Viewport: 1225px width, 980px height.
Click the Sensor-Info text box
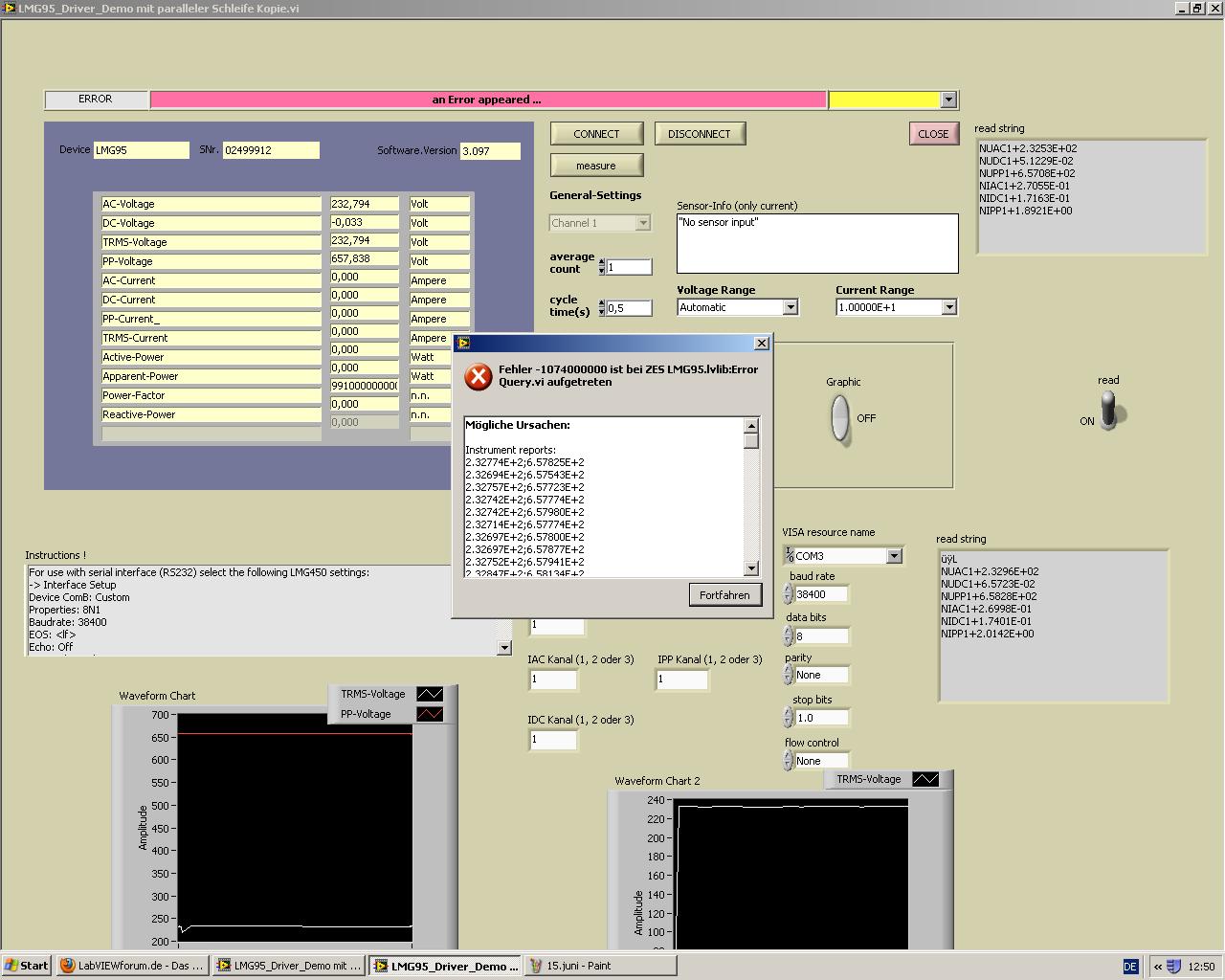point(817,243)
